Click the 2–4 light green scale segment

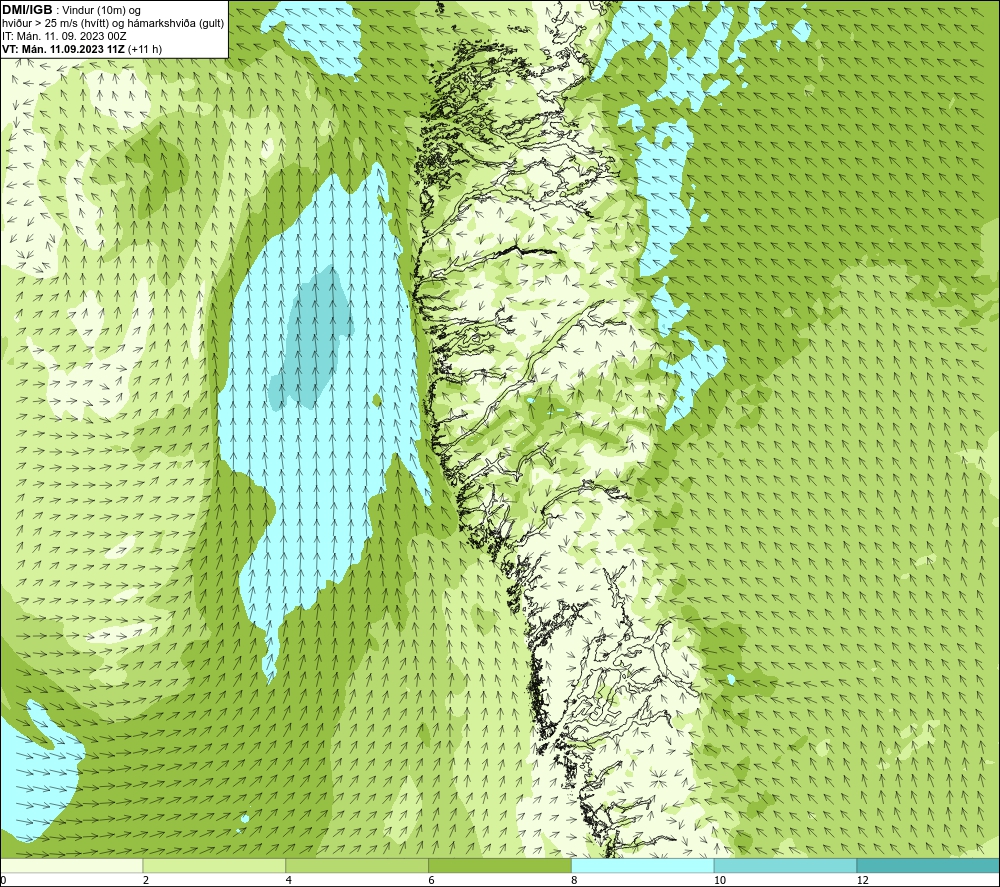click(x=214, y=865)
